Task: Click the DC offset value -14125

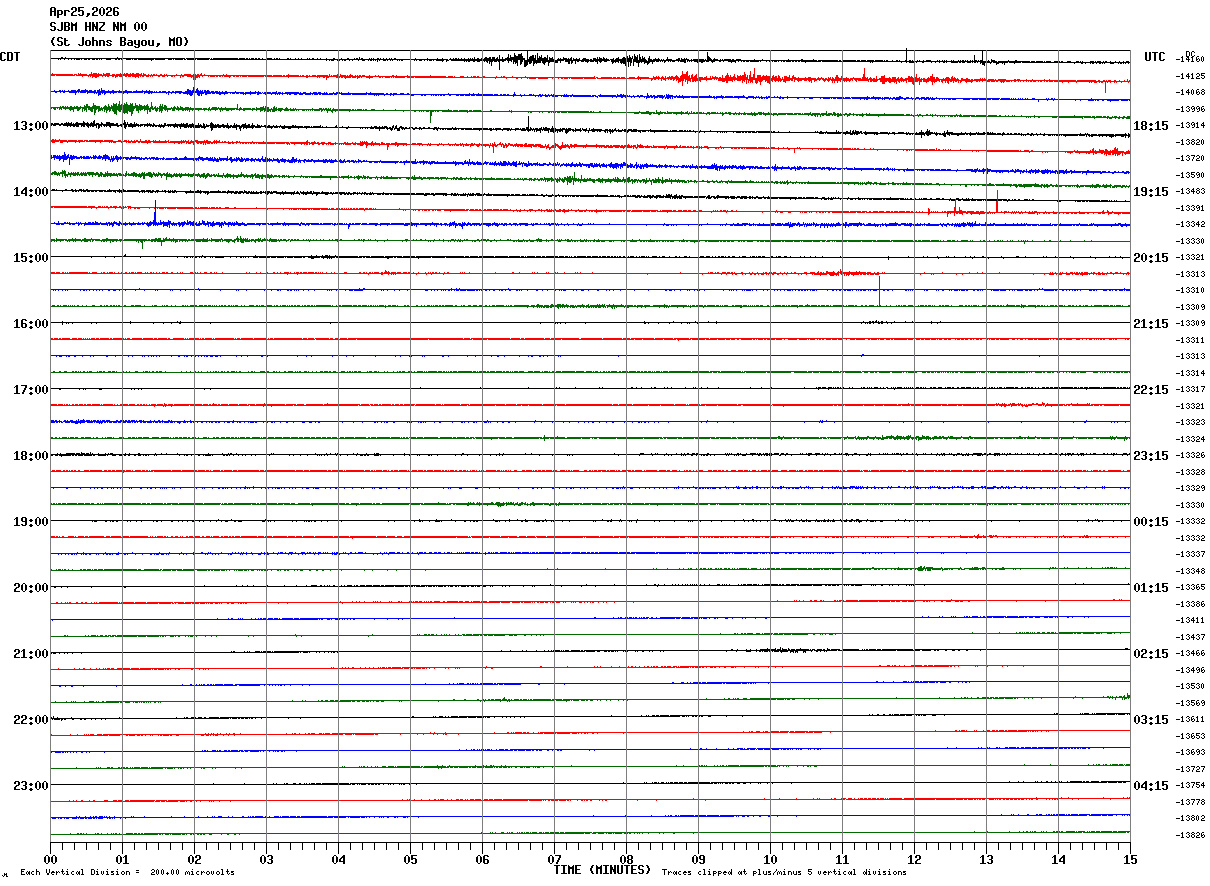Action: (x=1190, y=76)
